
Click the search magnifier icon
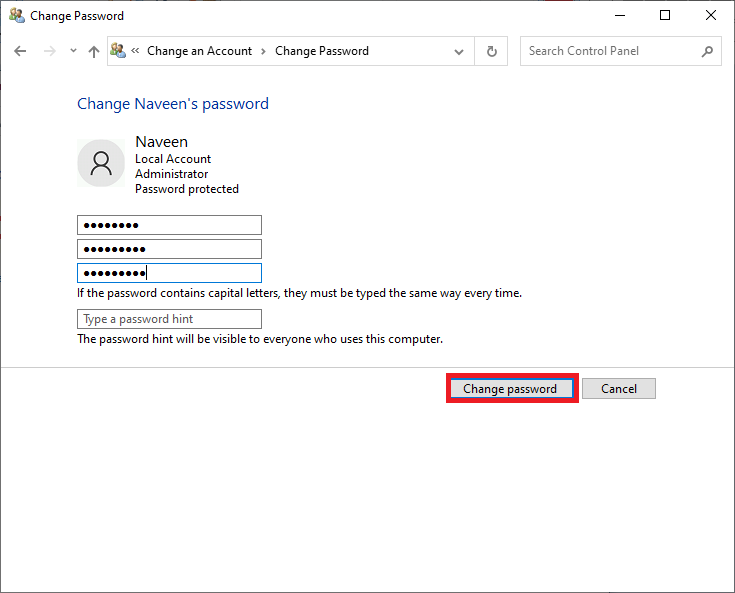point(707,51)
